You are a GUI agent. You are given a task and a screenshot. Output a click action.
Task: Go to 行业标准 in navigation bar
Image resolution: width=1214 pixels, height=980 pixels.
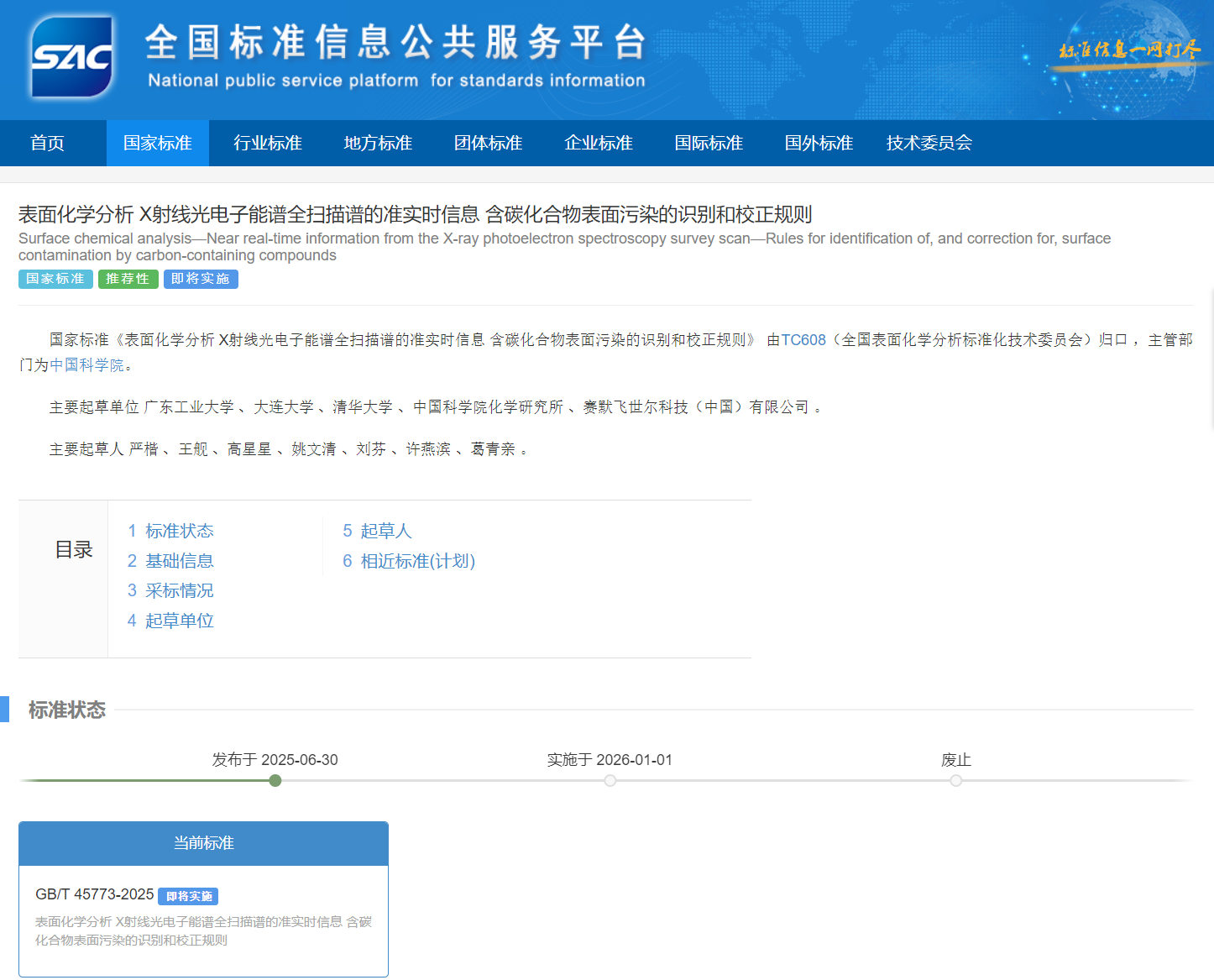(x=268, y=144)
